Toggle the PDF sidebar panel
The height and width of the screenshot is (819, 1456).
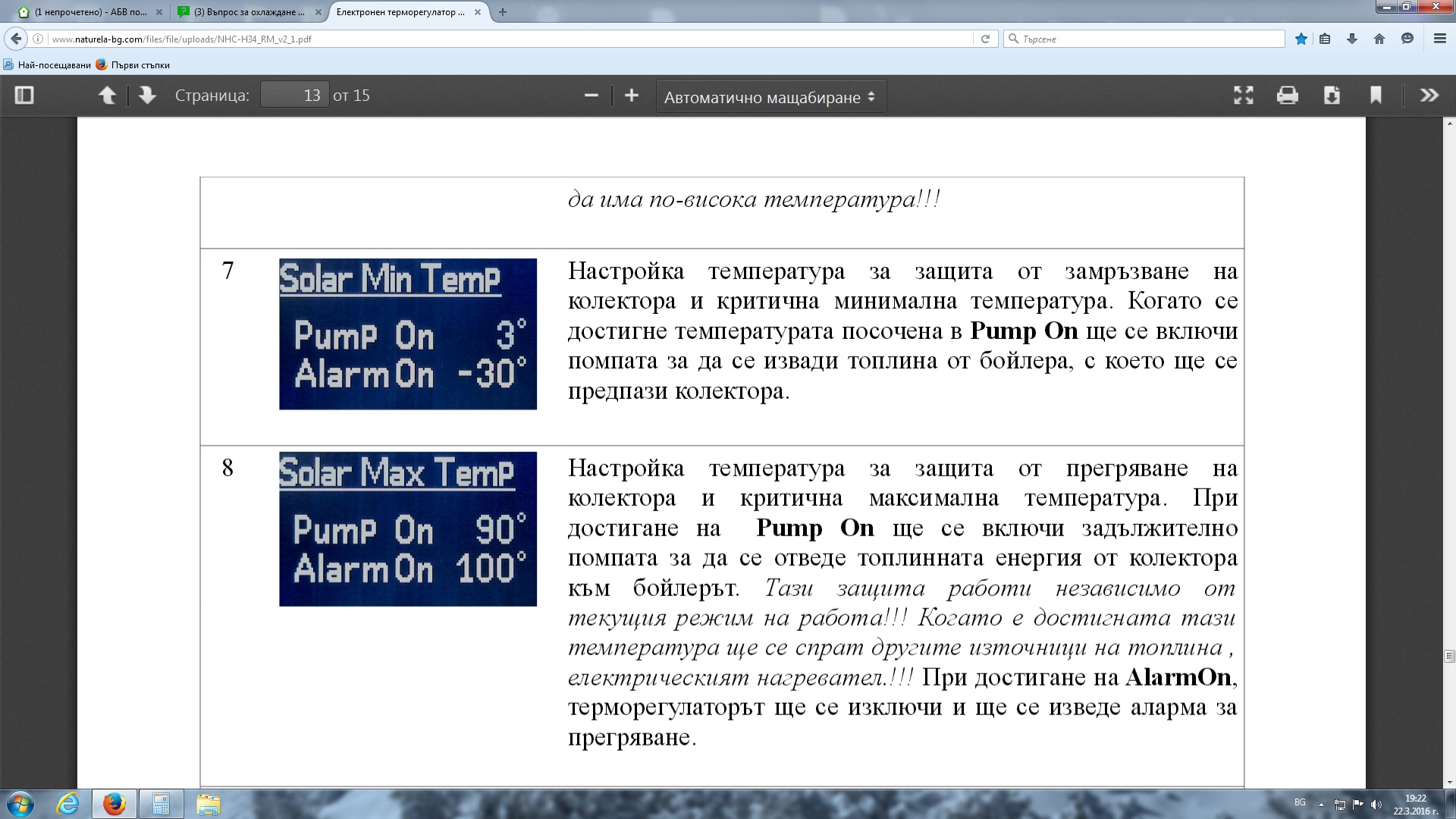point(24,96)
